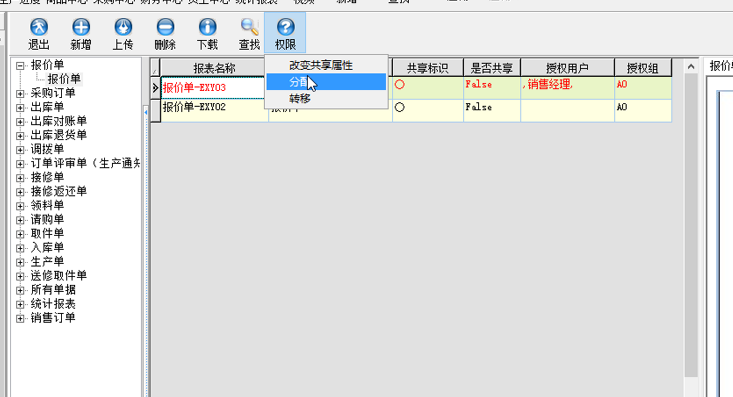
Task: Expand the 出库单 tree node
Action: coord(20,108)
